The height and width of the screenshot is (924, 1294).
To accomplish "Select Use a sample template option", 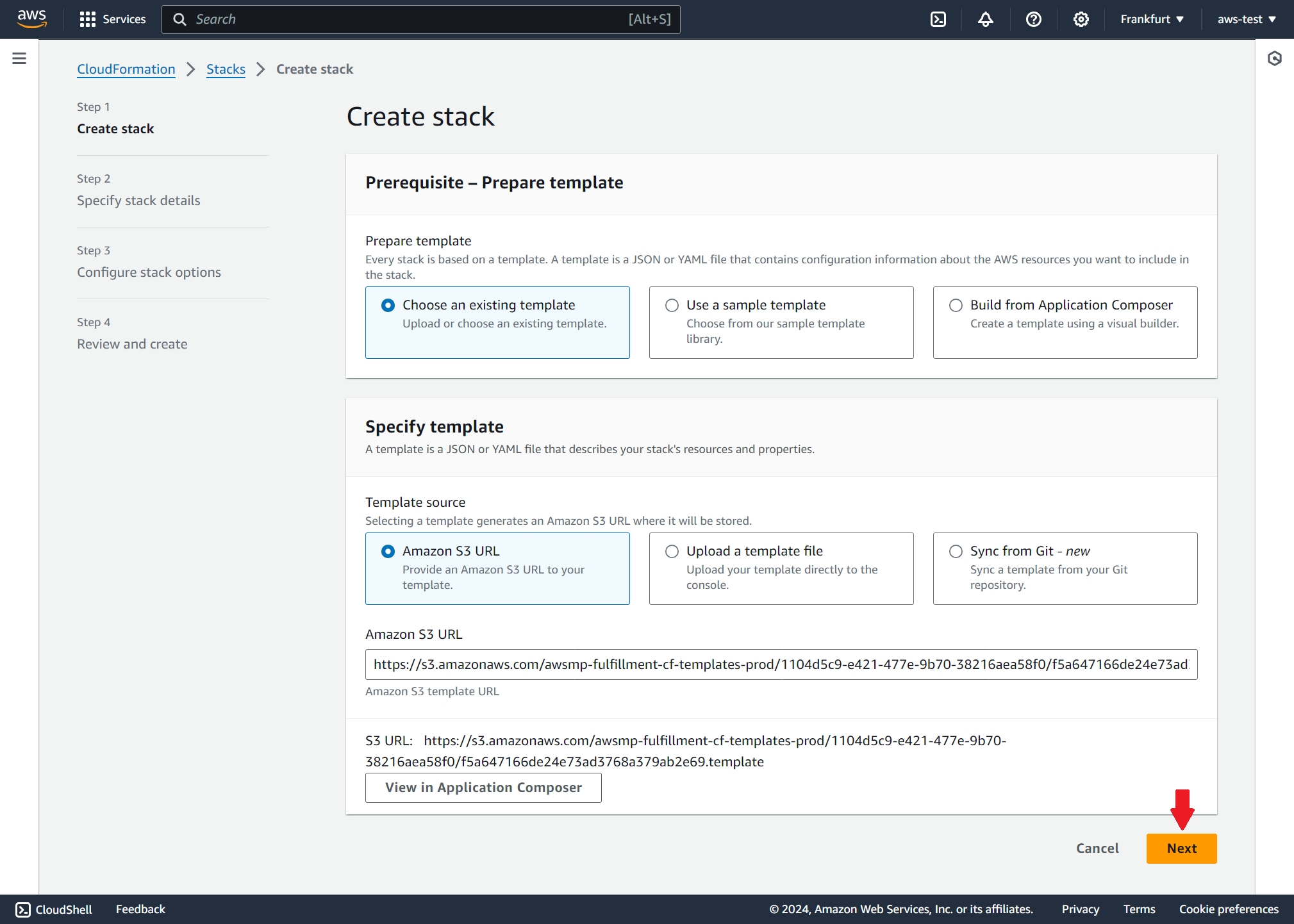I will pos(672,306).
